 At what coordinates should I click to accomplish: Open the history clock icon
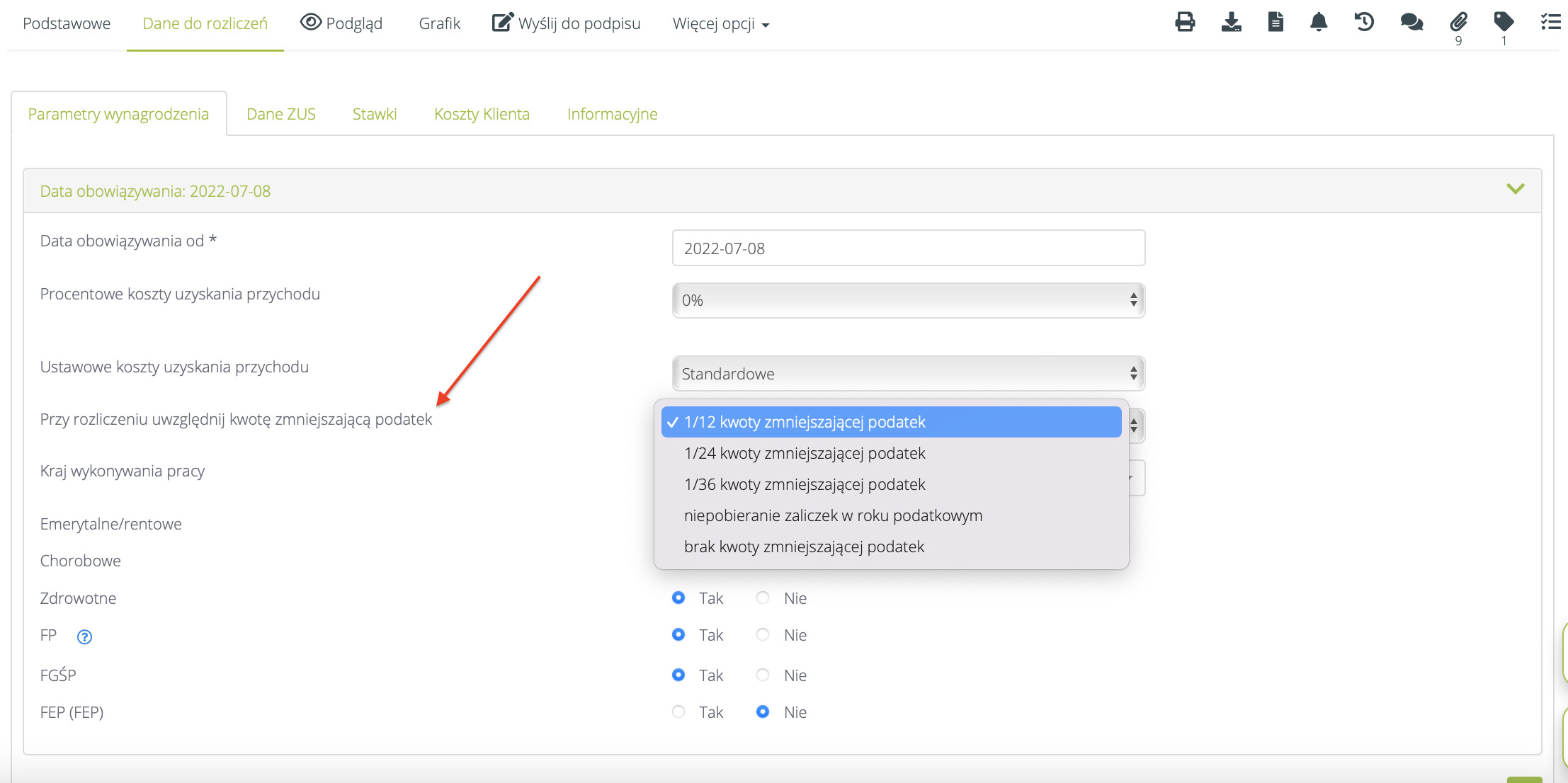point(1364,22)
